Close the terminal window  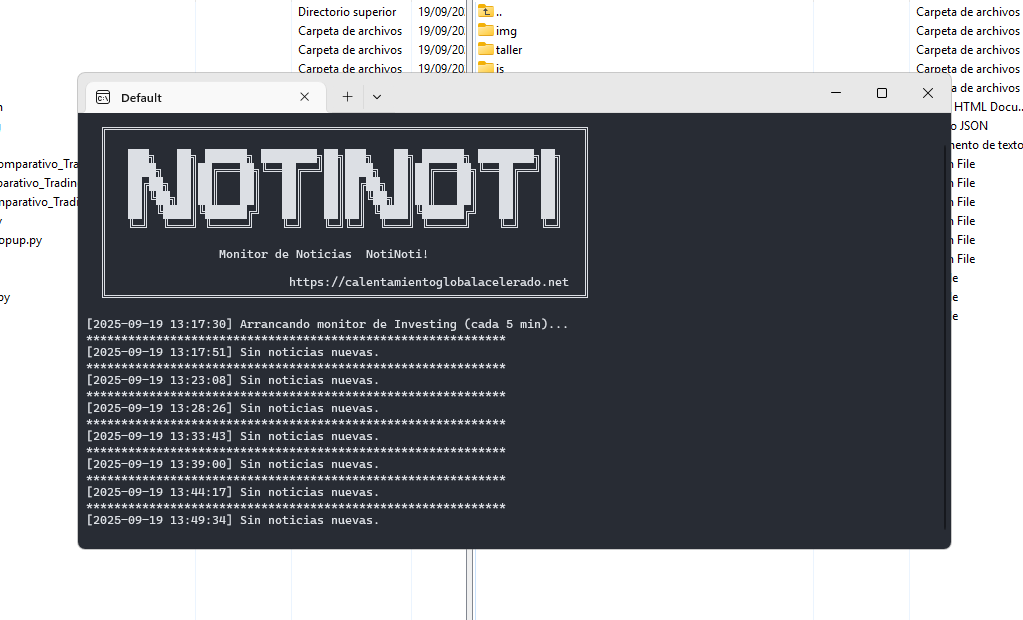coord(927,93)
